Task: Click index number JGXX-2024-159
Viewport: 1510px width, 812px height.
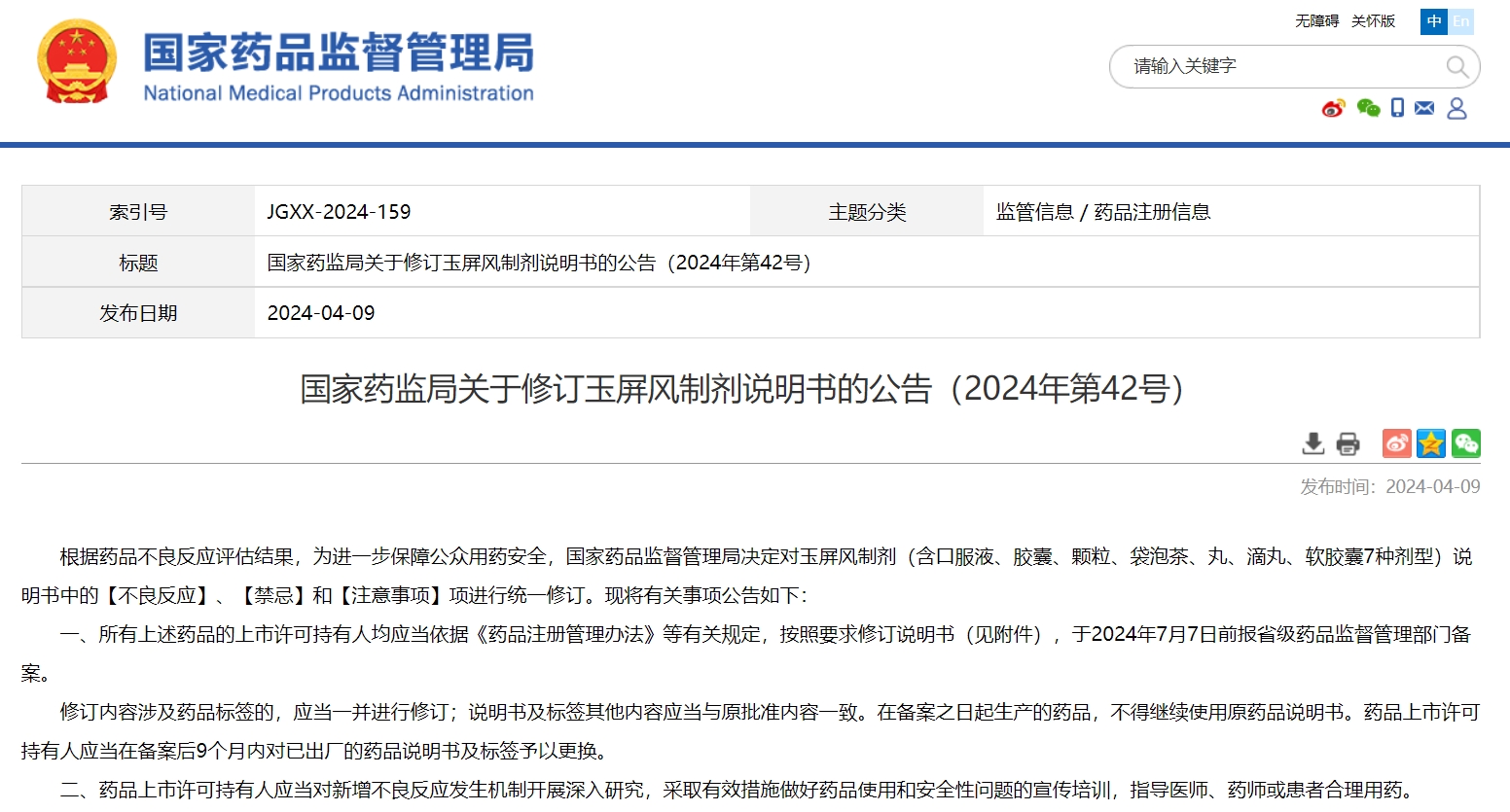Action: point(339,212)
